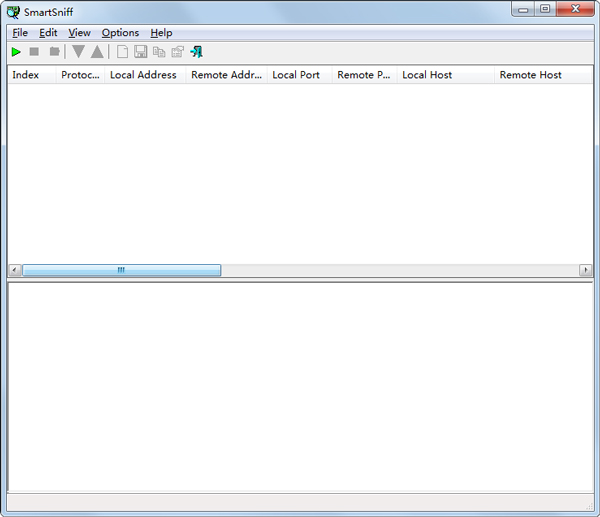600x517 pixels.
Task: Select the downward triangle toolbar icon
Action: point(78,52)
